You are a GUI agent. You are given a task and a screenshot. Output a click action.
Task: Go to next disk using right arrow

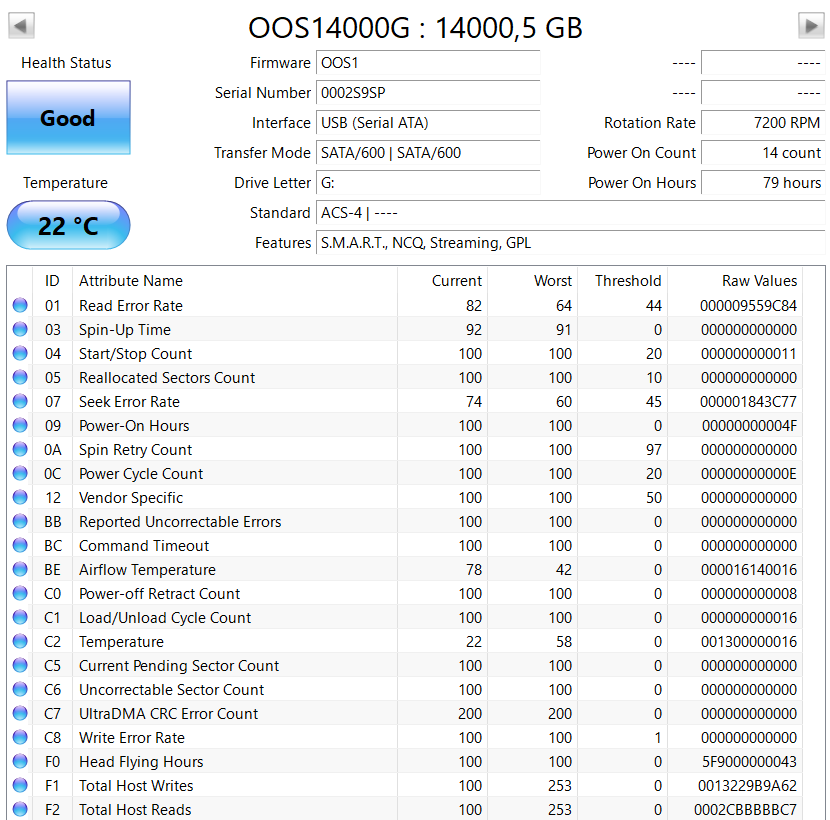point(811,25)
